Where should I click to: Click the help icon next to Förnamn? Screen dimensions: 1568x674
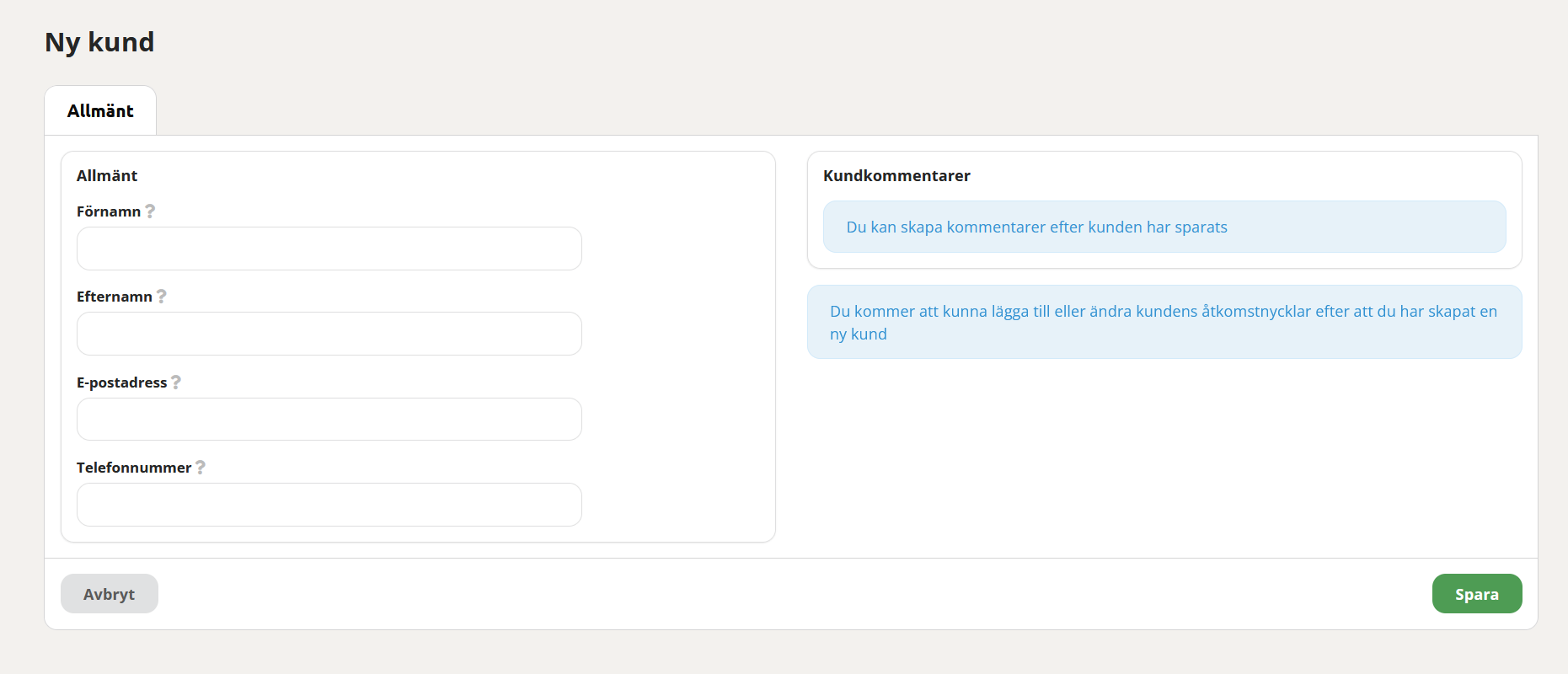150,211
